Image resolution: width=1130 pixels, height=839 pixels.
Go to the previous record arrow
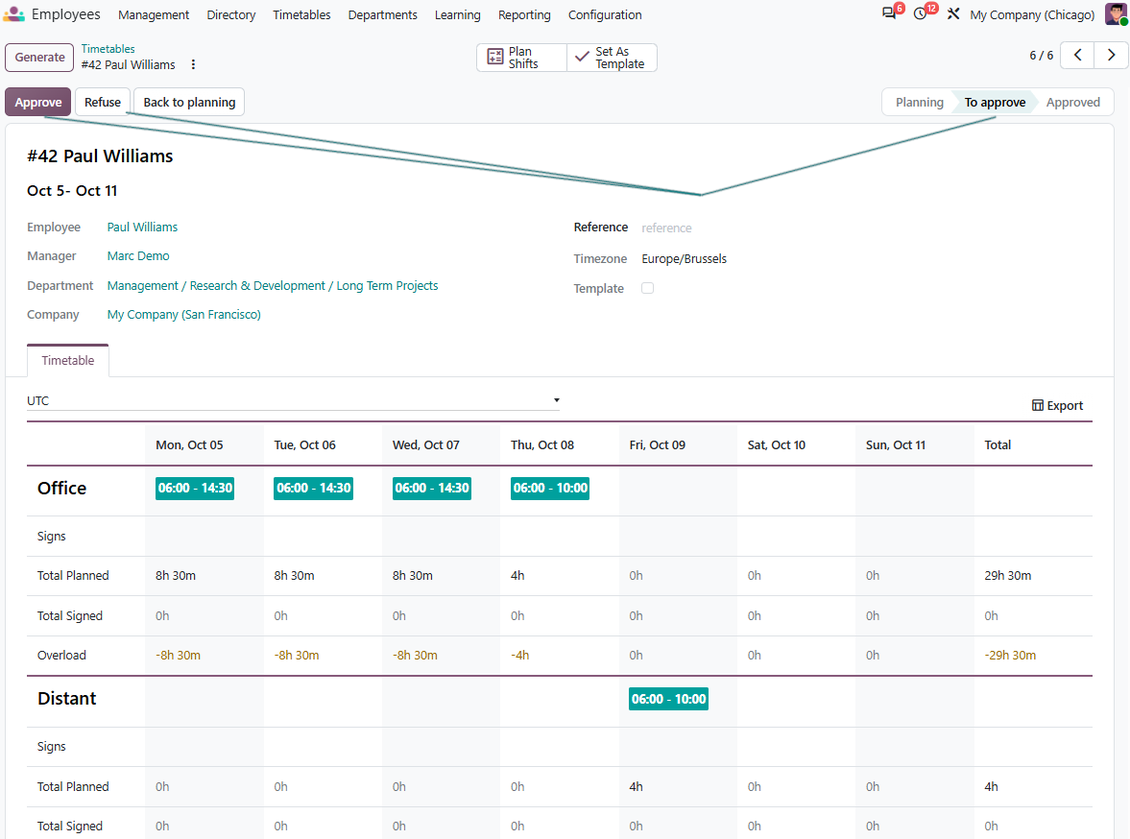(1077, 55)
